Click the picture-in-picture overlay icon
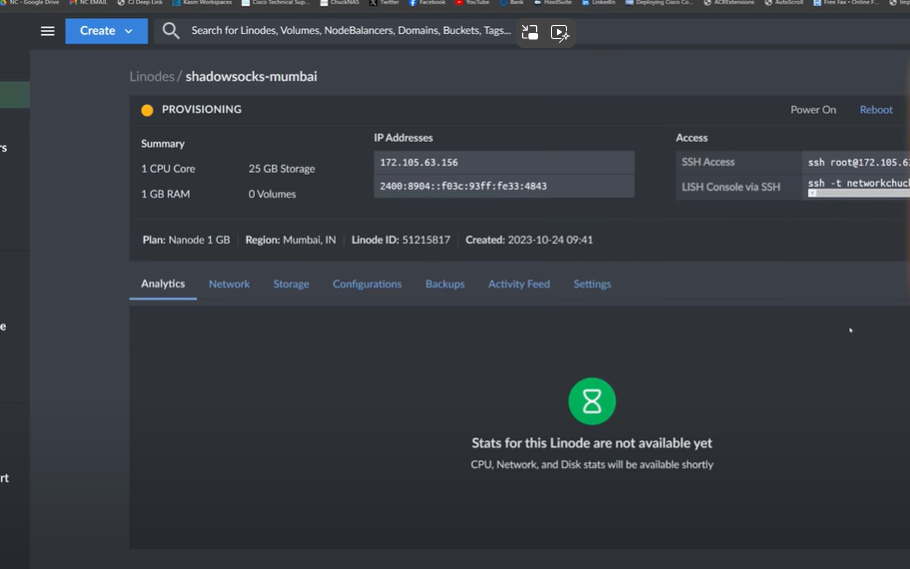This screenshot has height=569, width=910. pos(530,33)
